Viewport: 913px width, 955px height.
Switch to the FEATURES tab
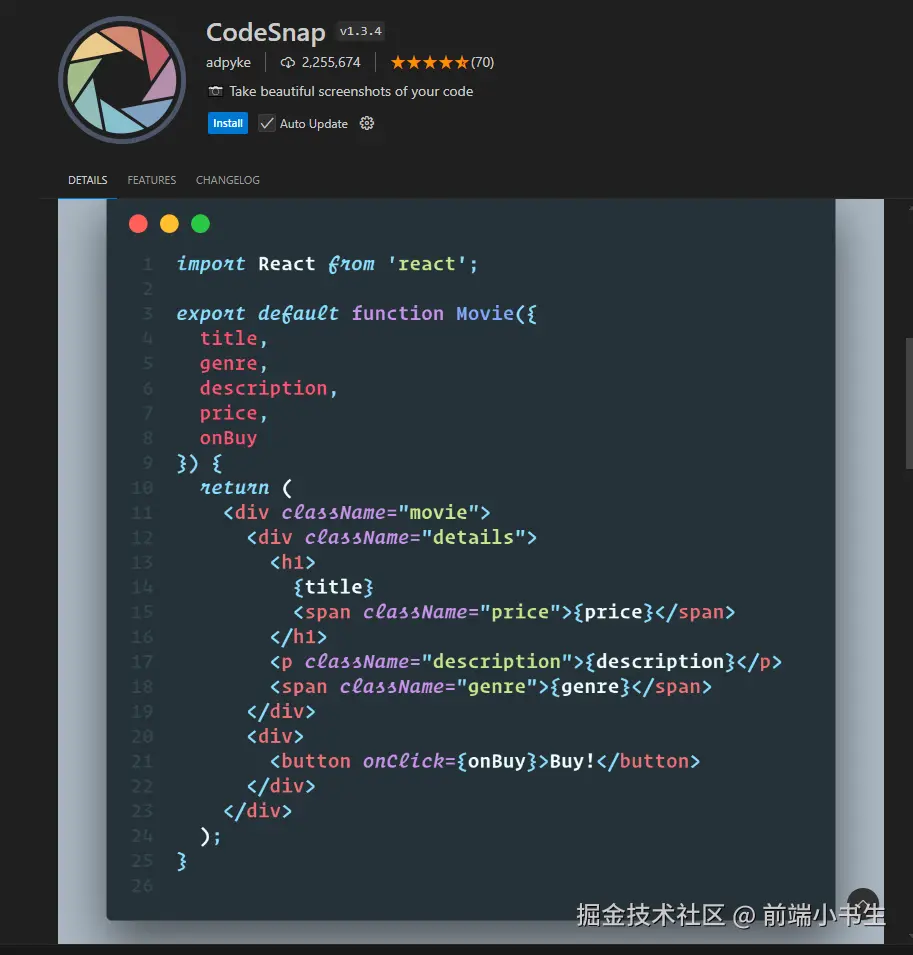pyautogui.click(x=151, y=180)
